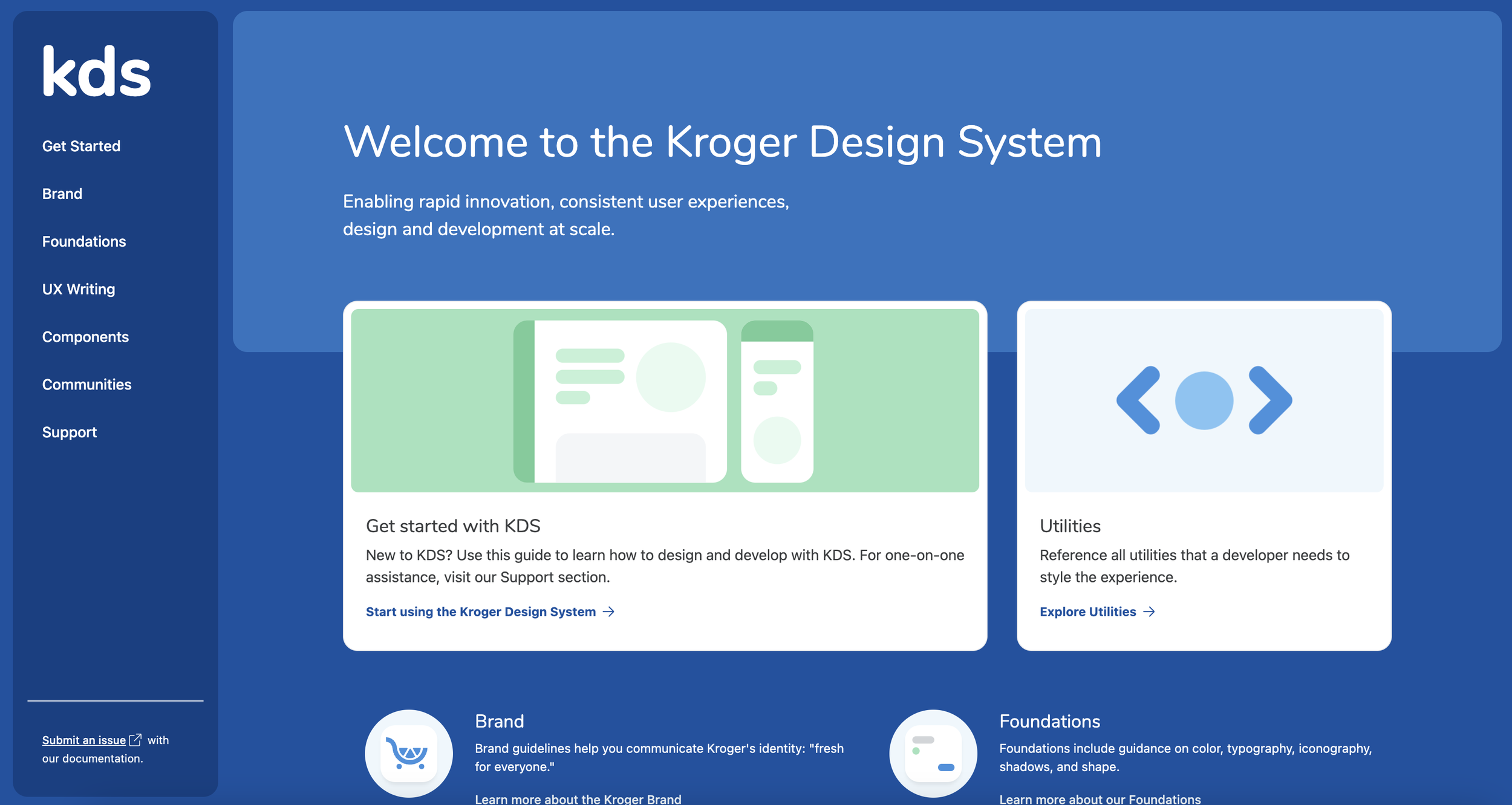
Task: Open the Support sidebar item
Action: [x=70, y=432]
